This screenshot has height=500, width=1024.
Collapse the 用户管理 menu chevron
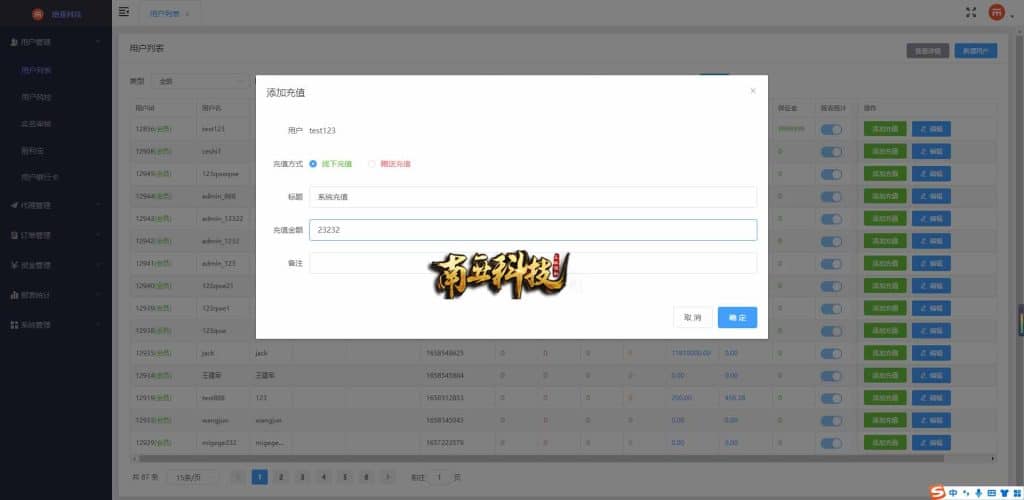(98, 42)
